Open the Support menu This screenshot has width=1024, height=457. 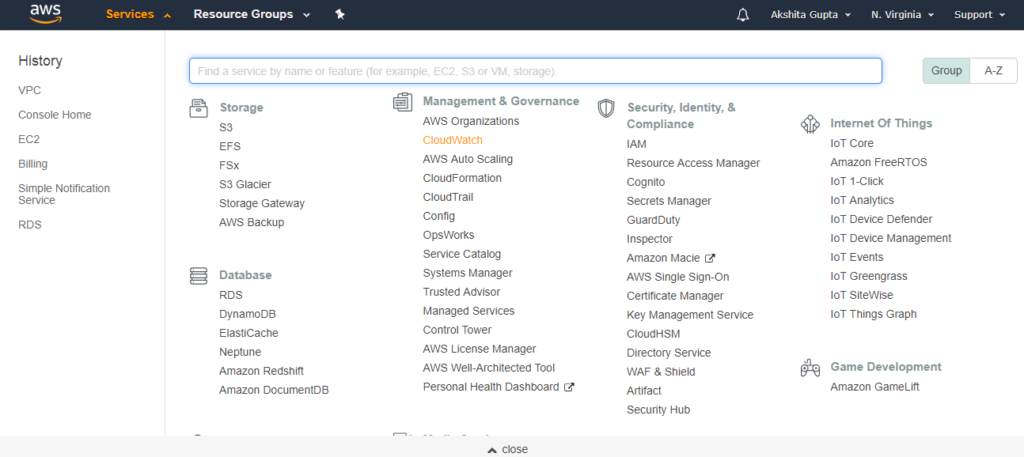point(980,15)
